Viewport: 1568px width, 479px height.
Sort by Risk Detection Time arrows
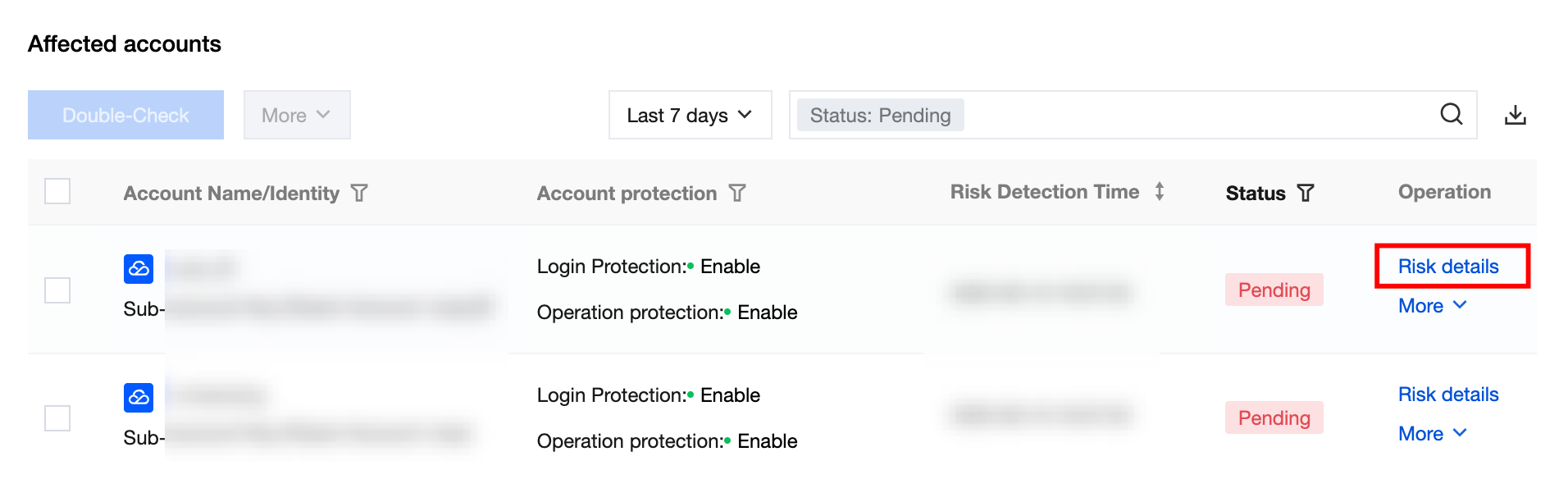[1159, 192]
